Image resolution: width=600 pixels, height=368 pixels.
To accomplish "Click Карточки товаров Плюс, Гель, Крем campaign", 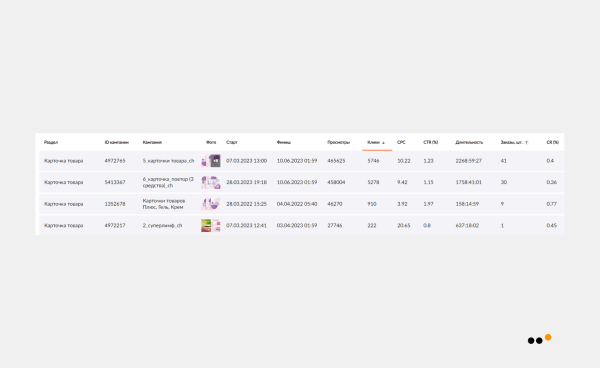I will (164, 204).
